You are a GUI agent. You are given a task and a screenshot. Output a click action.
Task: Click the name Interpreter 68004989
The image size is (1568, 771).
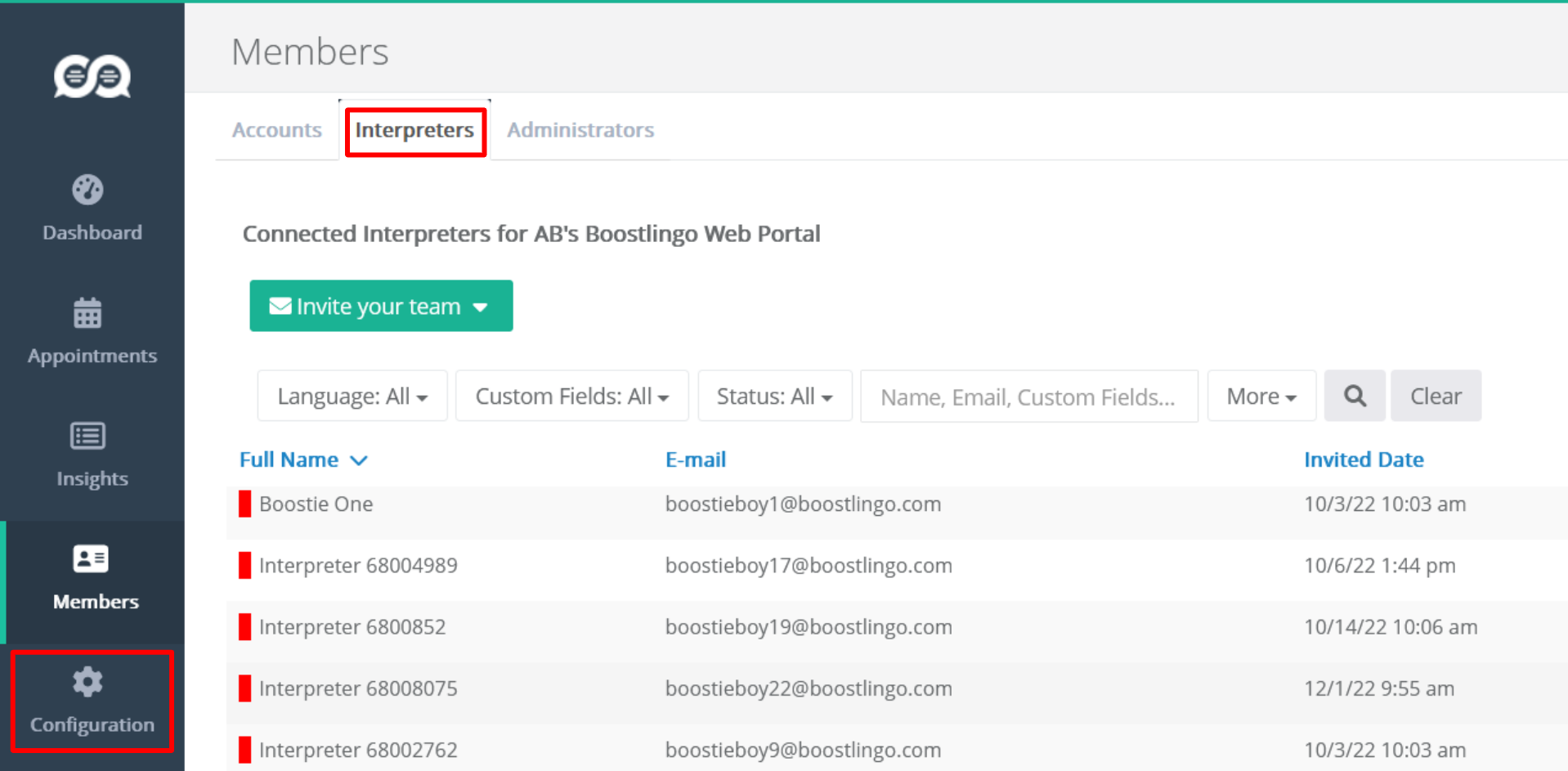point(358,565)
